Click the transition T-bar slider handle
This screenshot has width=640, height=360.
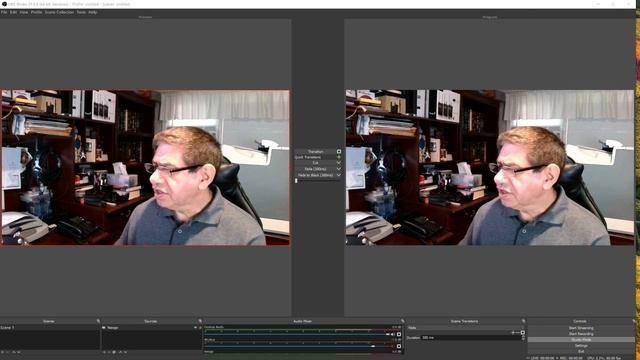pyautogui.click(x=296, y=180)
